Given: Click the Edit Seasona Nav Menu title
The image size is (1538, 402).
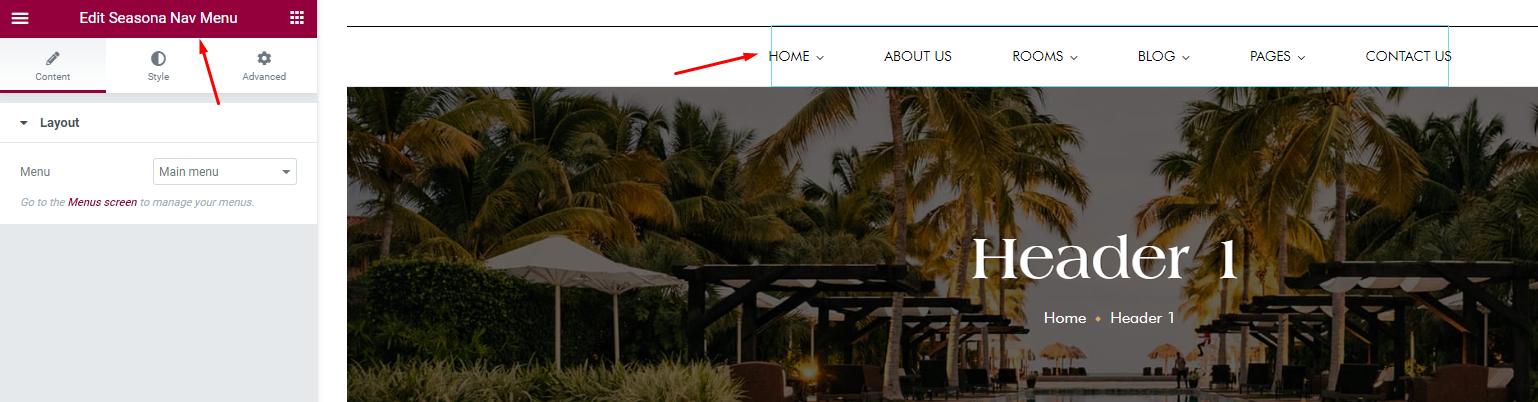Looking at the screenshot, I should (x=158, y=18).
